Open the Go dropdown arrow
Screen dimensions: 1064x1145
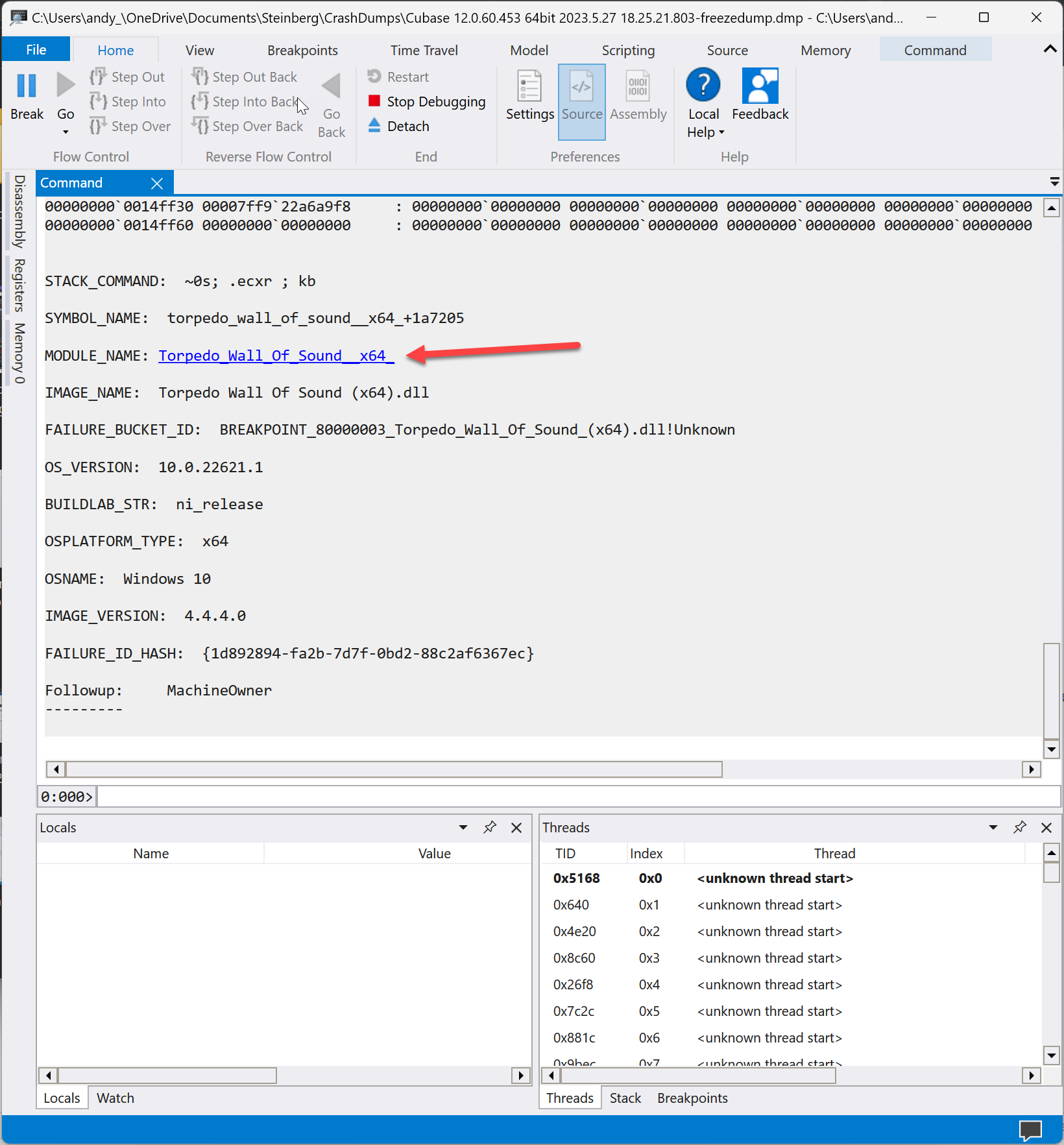click(x=66, y=132)
